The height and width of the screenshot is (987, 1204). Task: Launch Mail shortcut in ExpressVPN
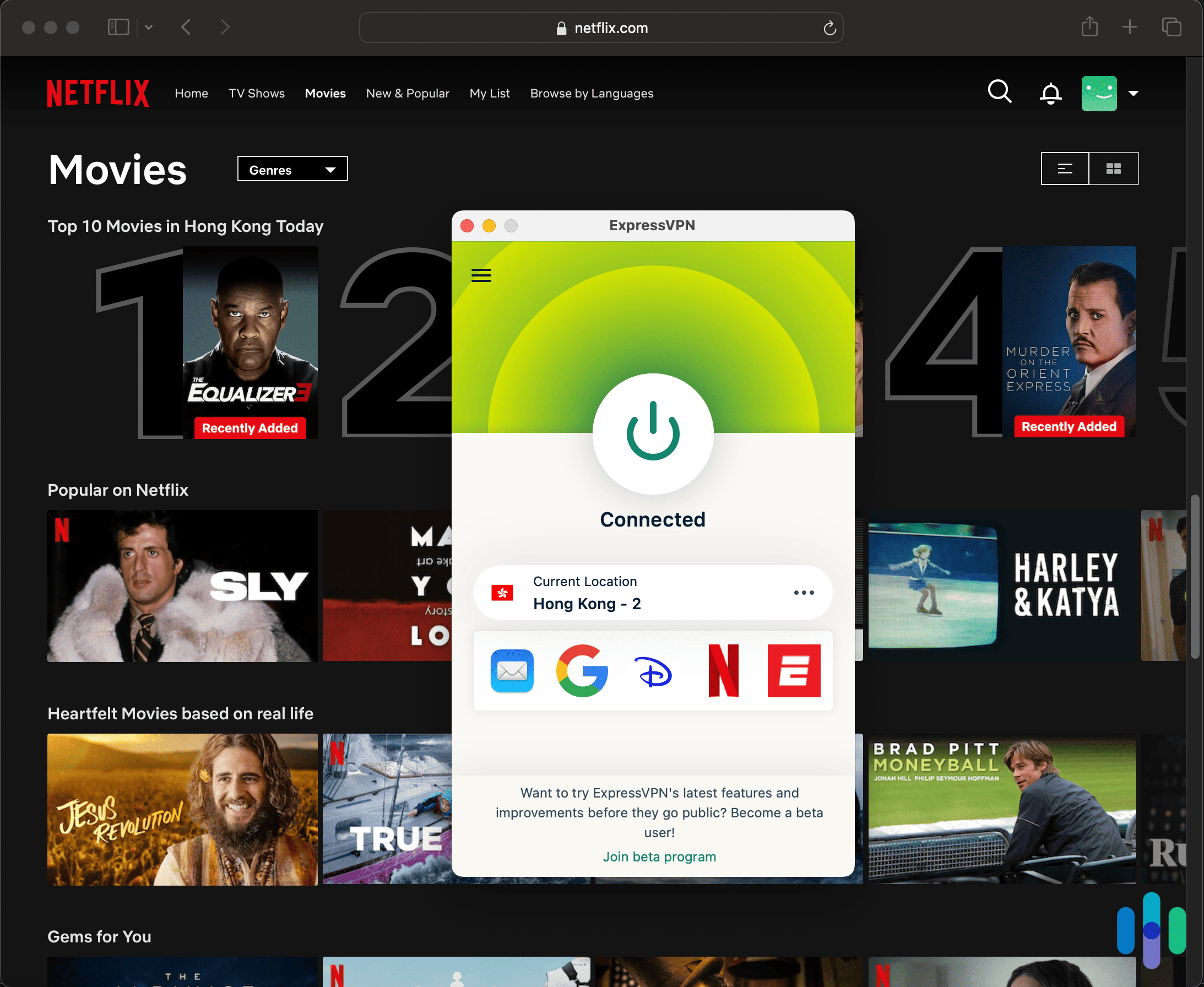point(512,671)
